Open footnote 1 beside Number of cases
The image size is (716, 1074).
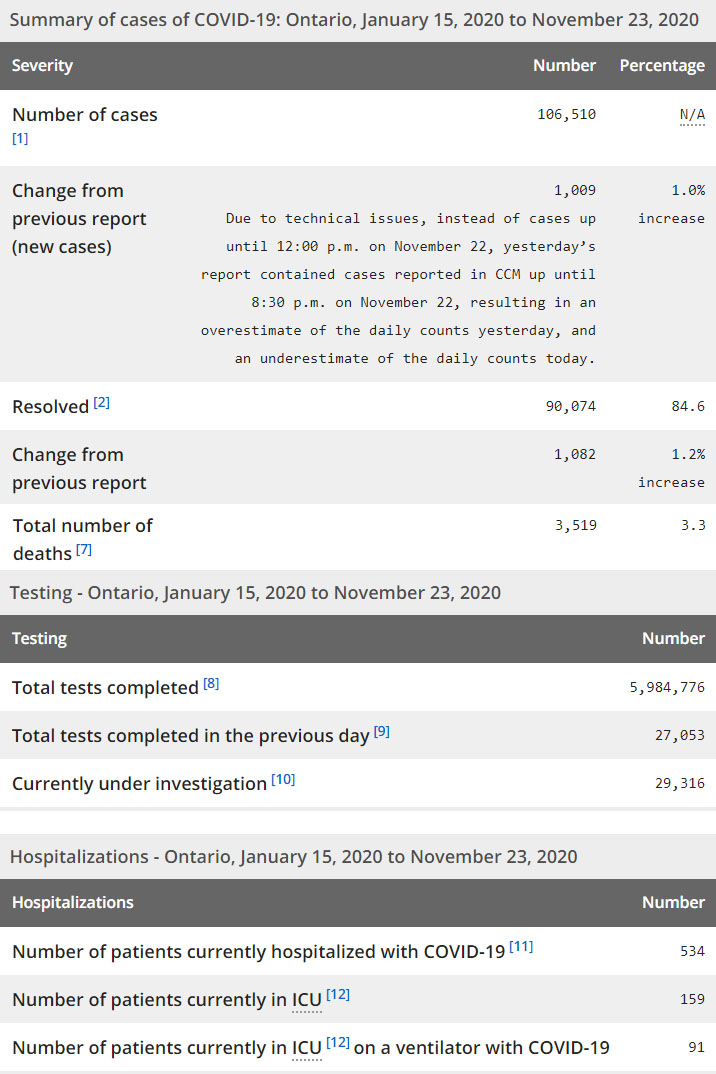coord(20,139)
